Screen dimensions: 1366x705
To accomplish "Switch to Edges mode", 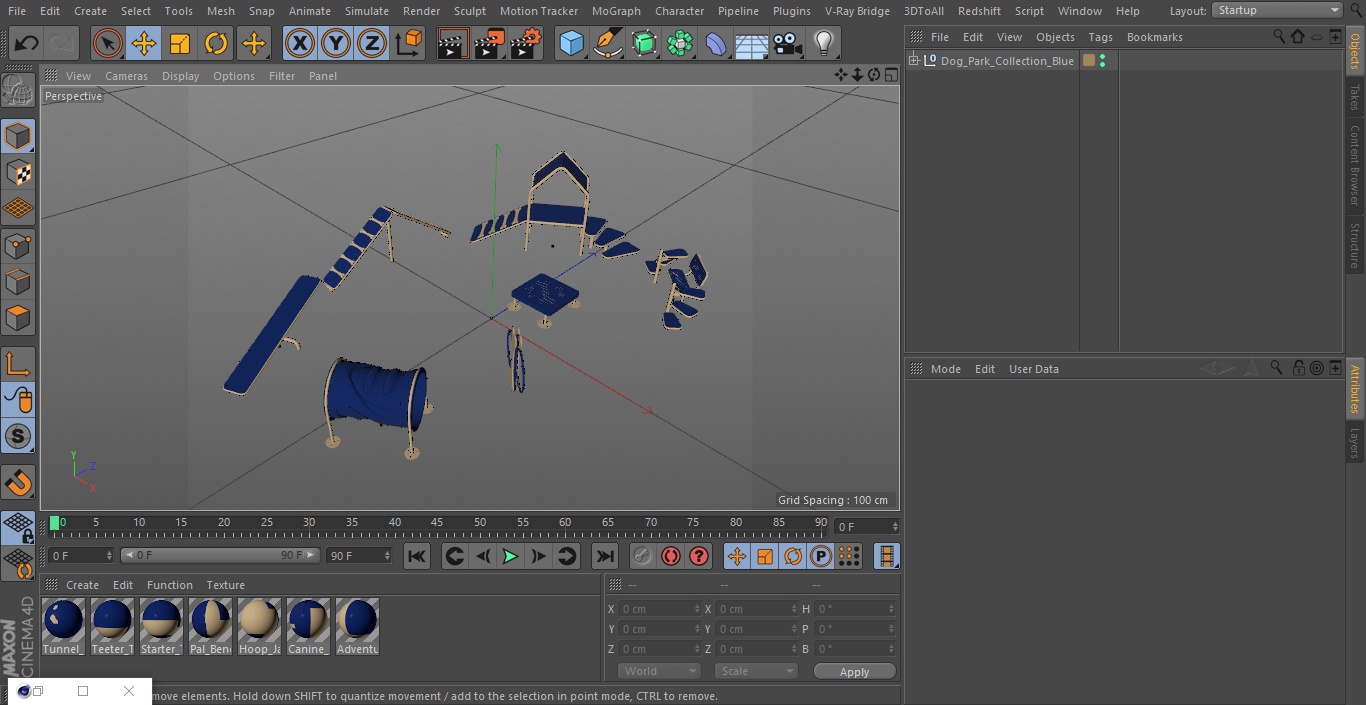I will click(x=18, y=282).
